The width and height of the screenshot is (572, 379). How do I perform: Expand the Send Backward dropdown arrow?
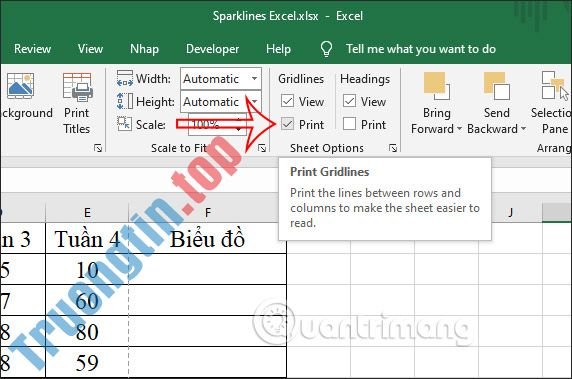coord(523,129)
